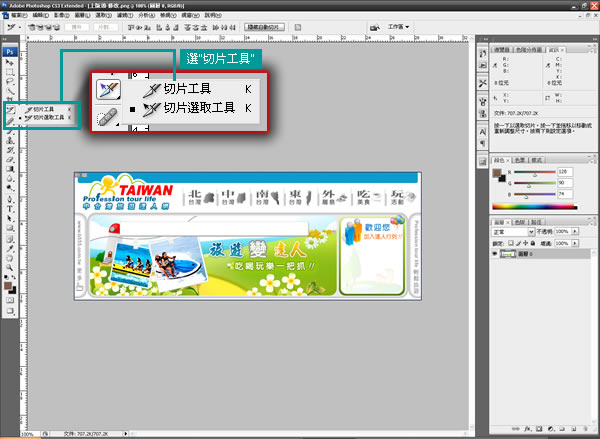Select the Eyedropper tool
This screenshot has width=600, height=439.
coord(10,249)
